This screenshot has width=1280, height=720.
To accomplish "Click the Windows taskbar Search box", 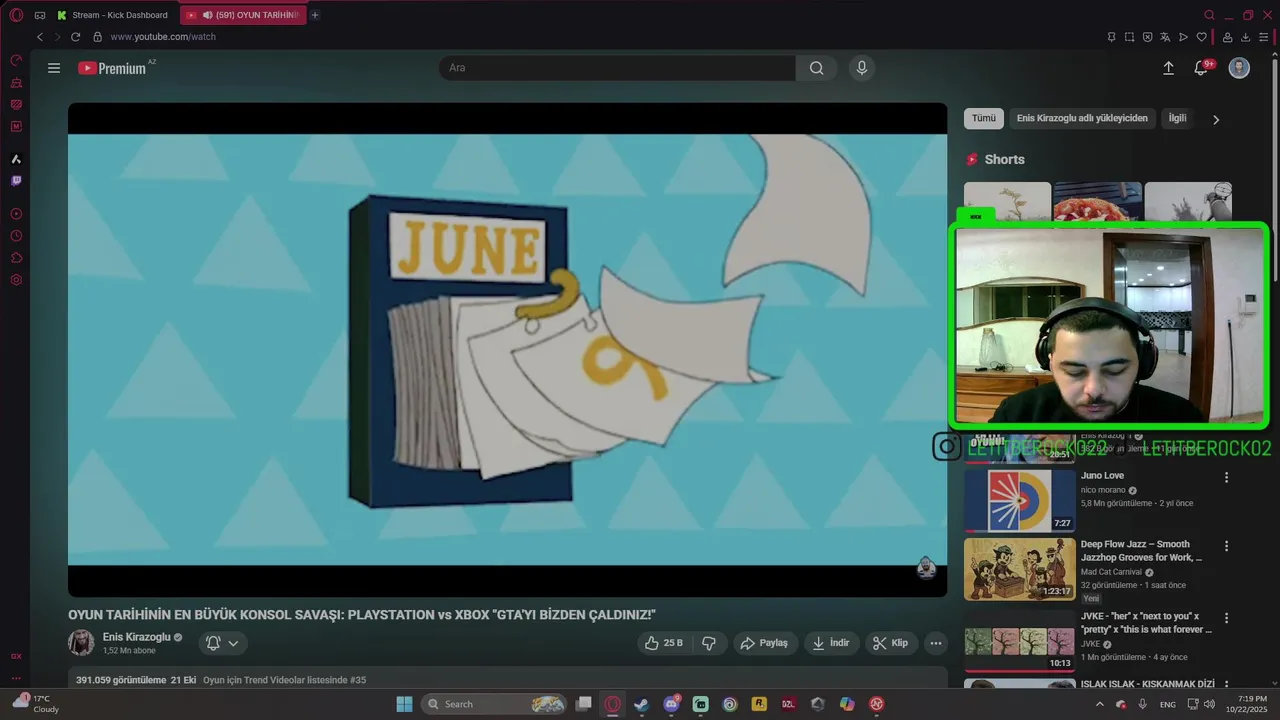I will 496,704.
